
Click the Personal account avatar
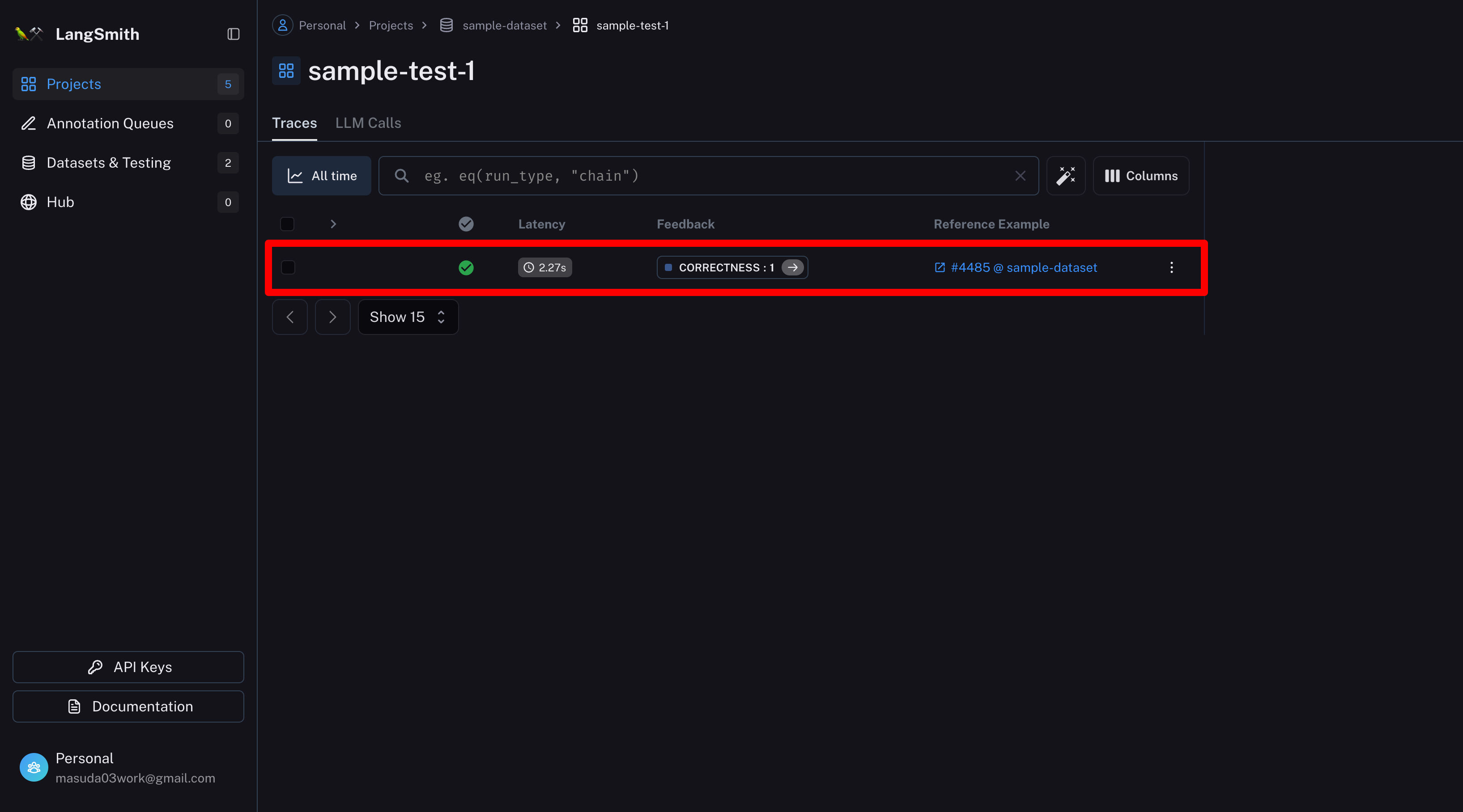(x=34, y=767)
